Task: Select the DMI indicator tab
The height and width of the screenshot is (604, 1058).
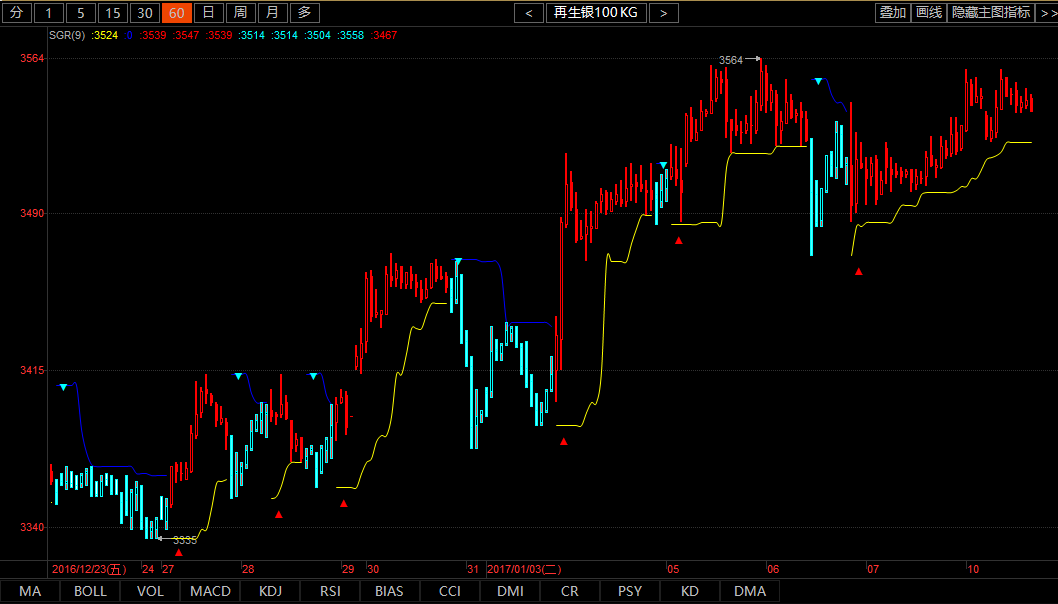Action: coord(510,591)
